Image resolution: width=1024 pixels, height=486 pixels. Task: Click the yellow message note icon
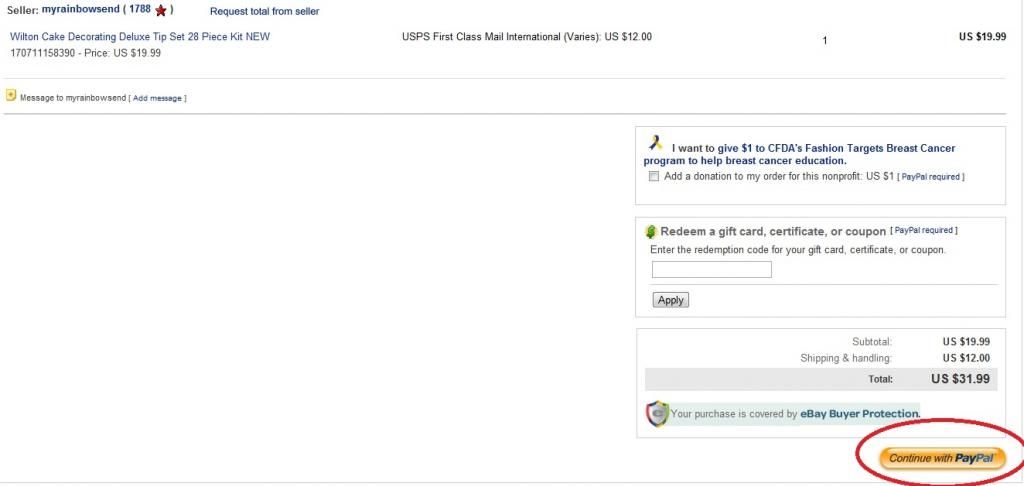click(10, 95)
